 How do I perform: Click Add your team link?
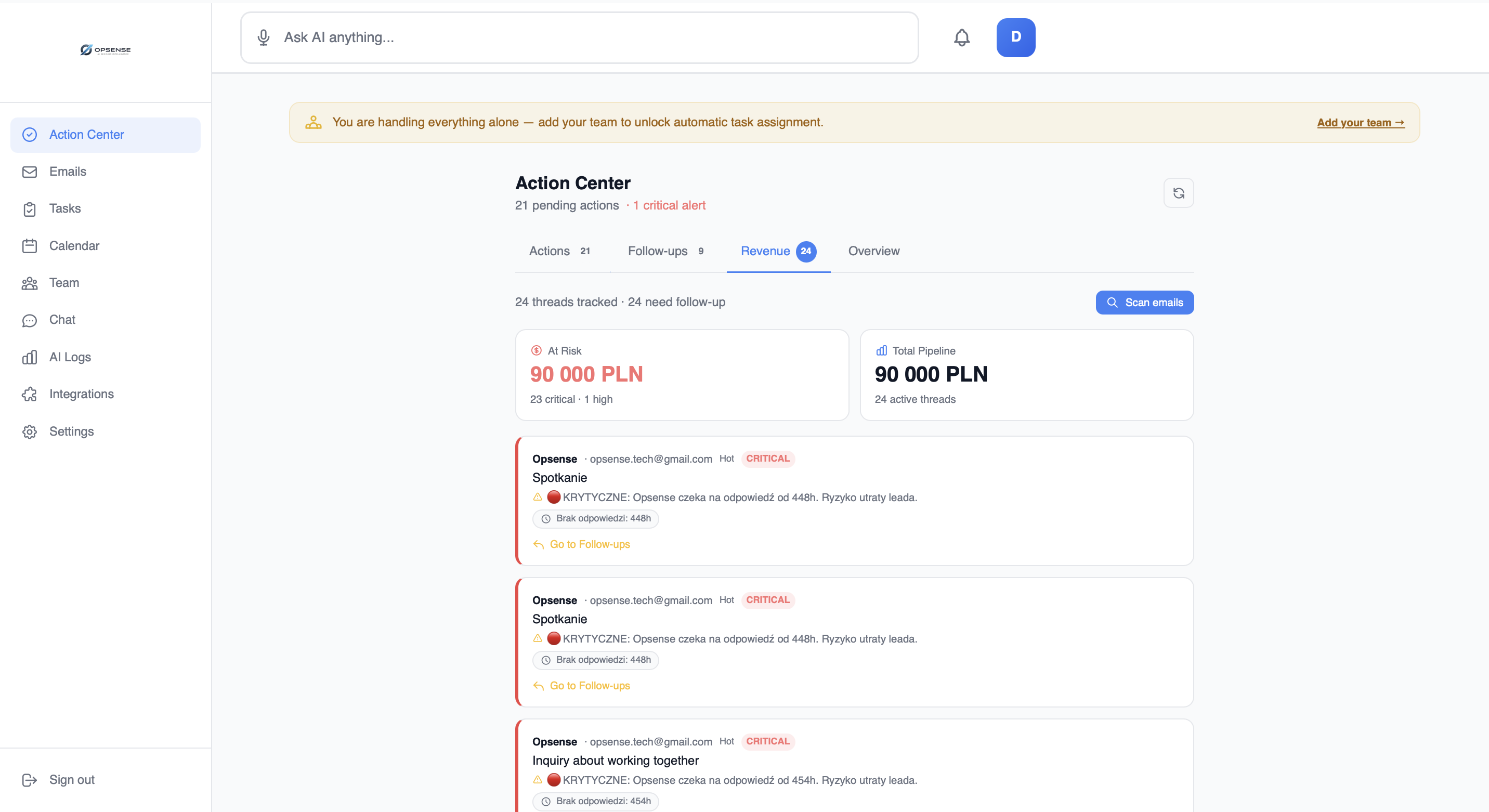(x=1360, y=123)
